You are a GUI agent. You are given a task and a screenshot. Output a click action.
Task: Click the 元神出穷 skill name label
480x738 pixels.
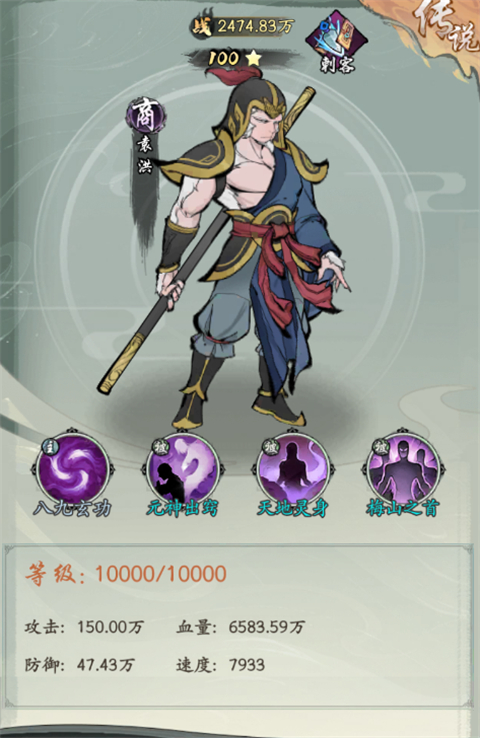tap(182, 509)
